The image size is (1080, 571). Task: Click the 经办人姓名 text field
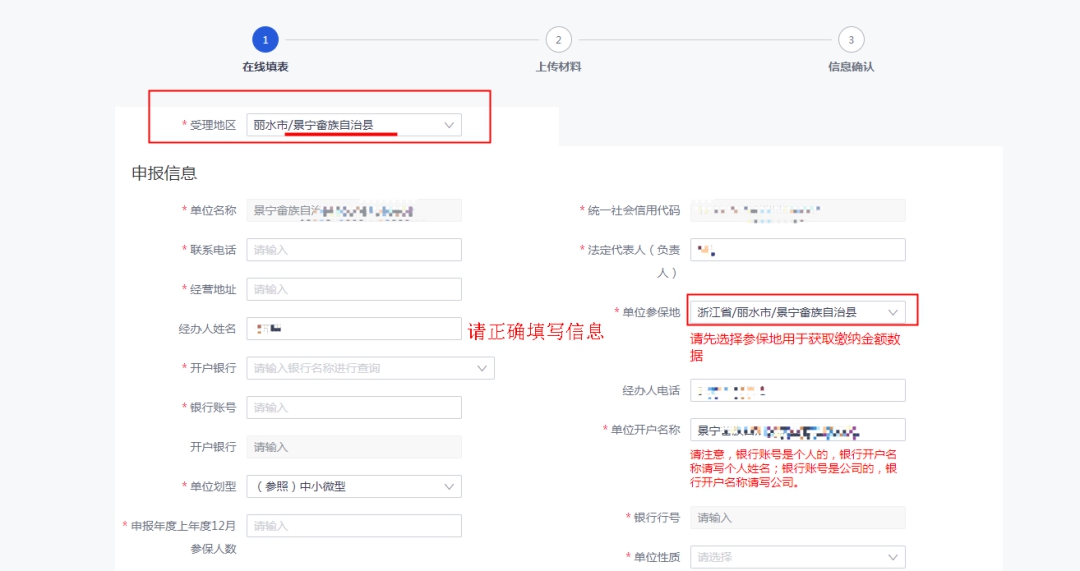click(354, 329)
